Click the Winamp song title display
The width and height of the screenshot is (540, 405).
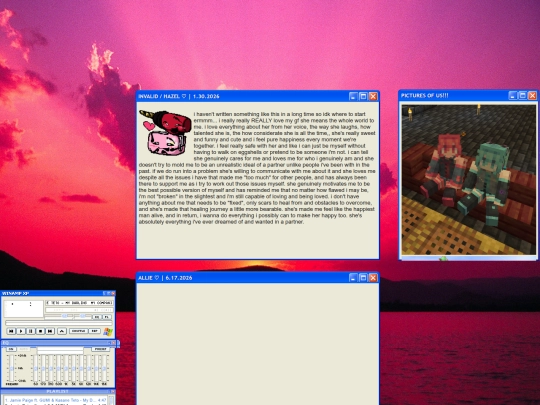coord(80,303)
